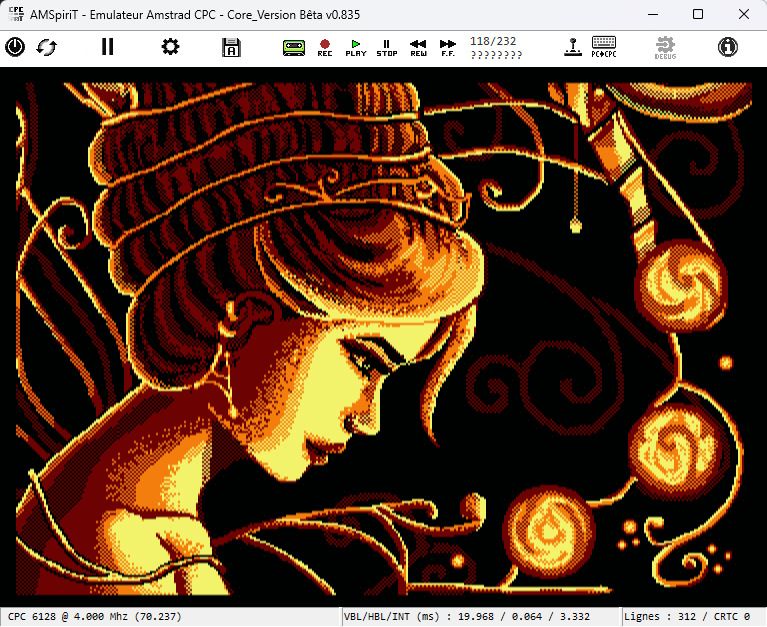Open joystick configuration icon
767x627 pixels.
coord(573,47)
